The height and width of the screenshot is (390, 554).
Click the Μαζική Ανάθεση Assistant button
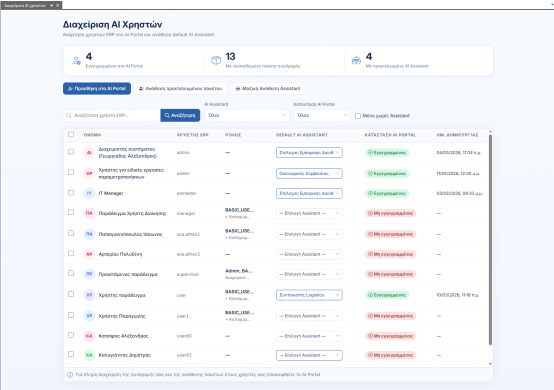click(x=268, y=89)
